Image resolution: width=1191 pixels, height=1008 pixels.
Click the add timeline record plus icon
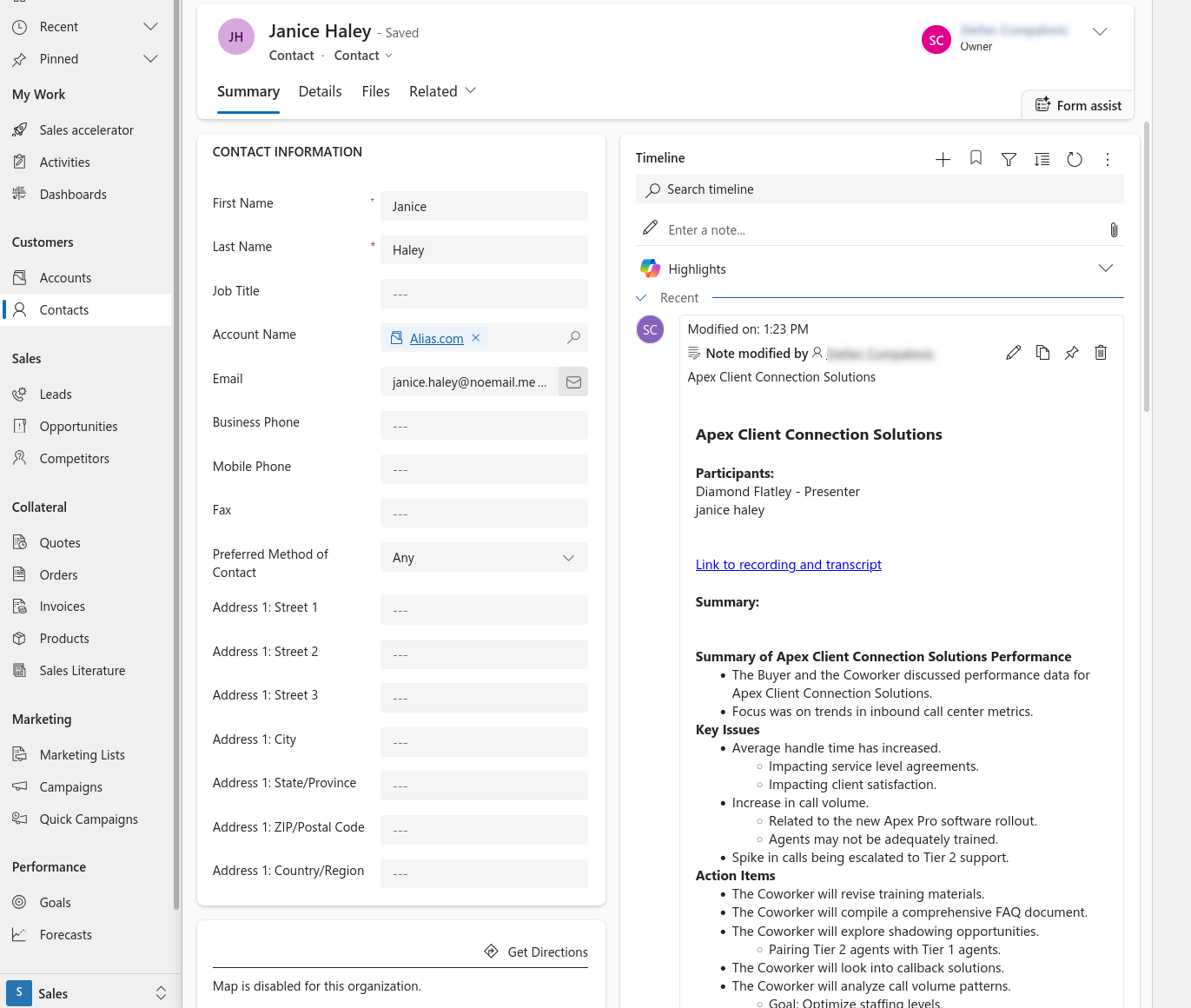point(943,159)
